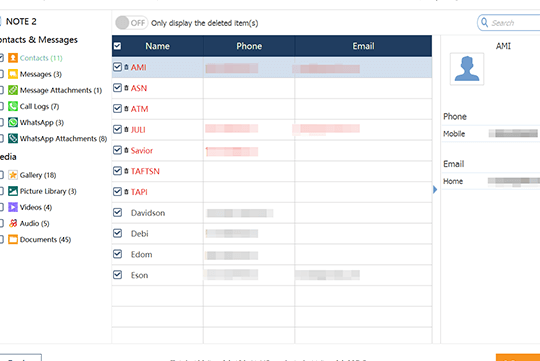This screenshot has height=361, width=540.
Task: Uncheck the Debi contact checkbox
Action: click(x=117, y=233)
